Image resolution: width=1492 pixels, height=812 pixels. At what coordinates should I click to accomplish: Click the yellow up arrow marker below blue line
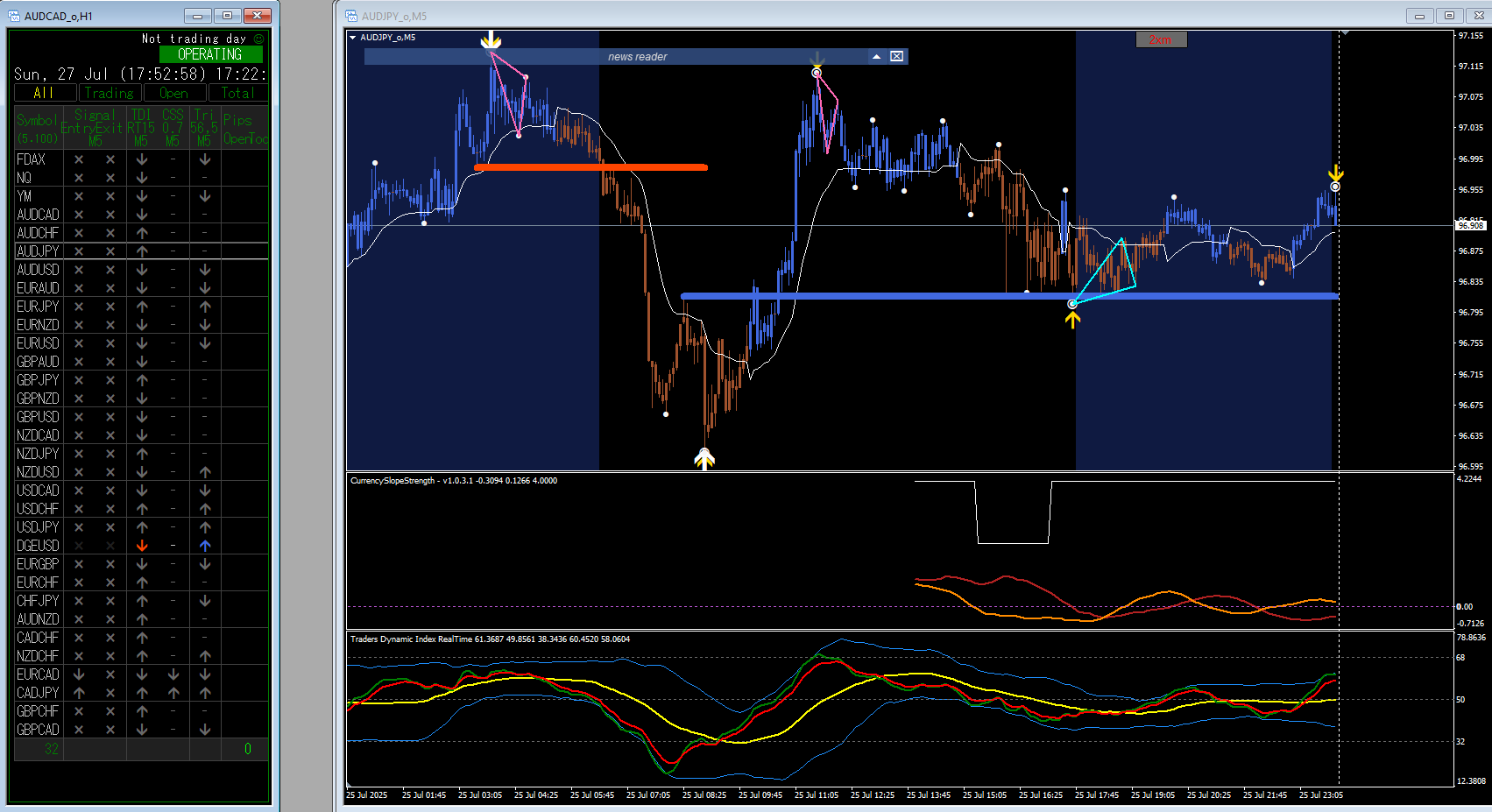(x=1072, y=320)
